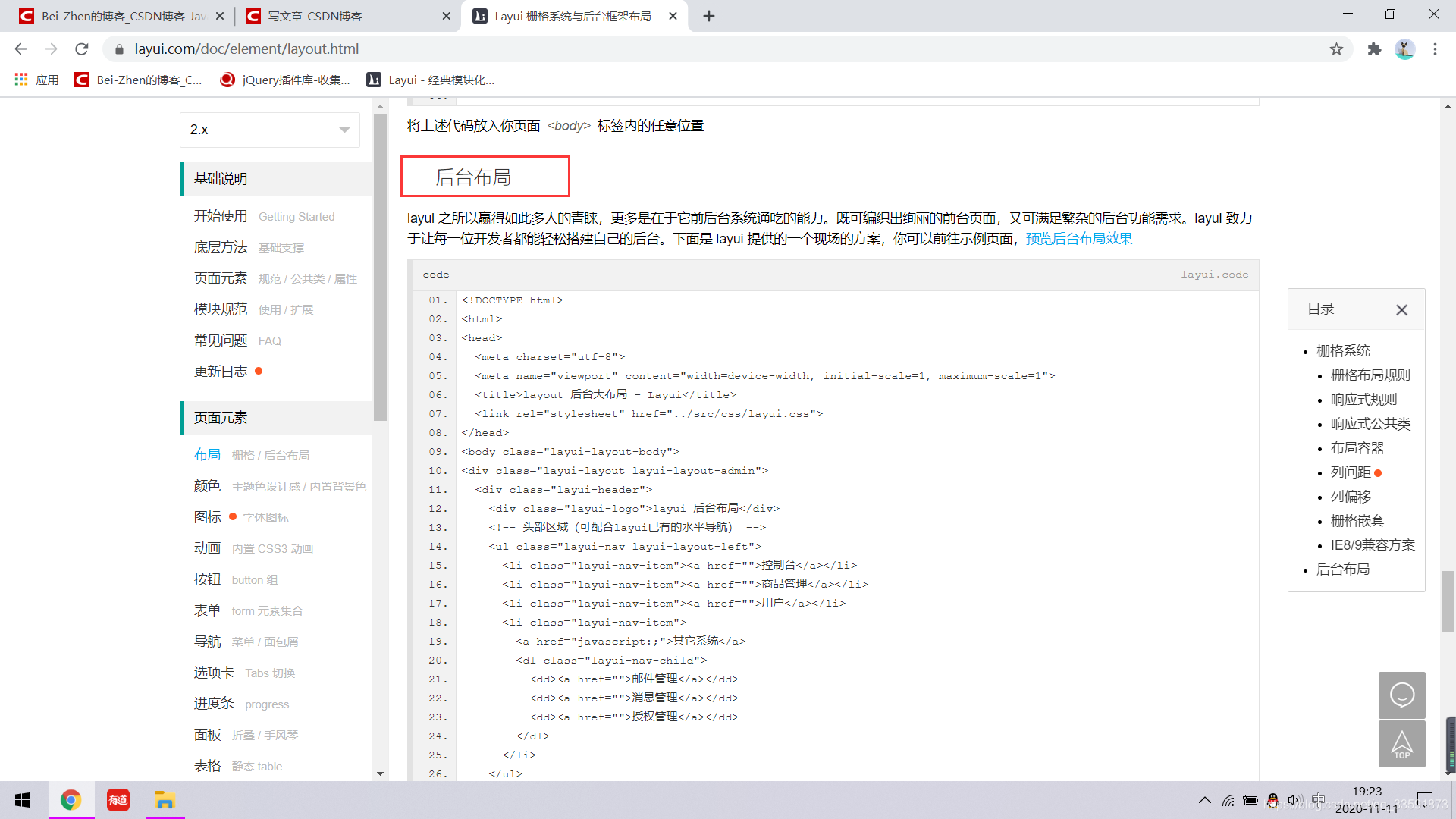
Task: Open 选项卡 Tabs 切换 item
Action: point(244,673)
